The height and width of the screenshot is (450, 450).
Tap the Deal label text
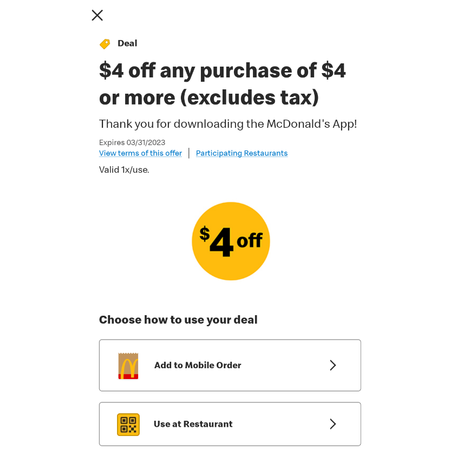(x=127, y=43)
